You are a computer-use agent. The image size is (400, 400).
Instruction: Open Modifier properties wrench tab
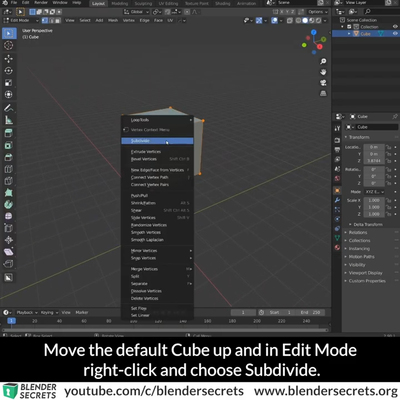point(337,200)
